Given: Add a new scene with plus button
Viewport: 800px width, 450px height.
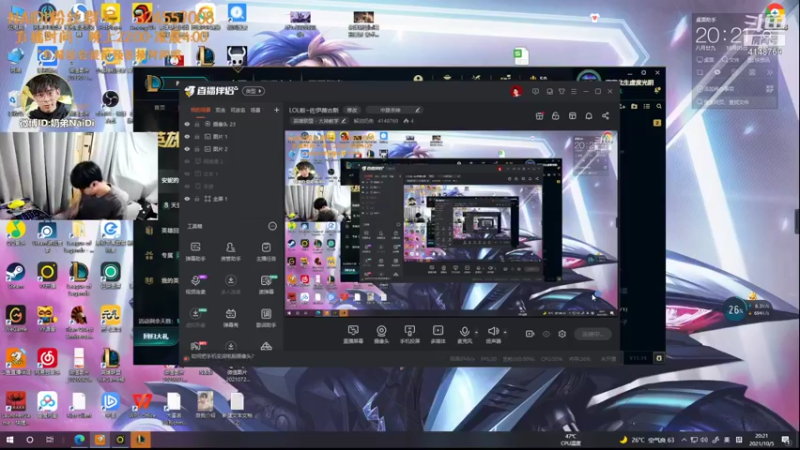Looking at the screenshot, I should (x=277, y=110).
